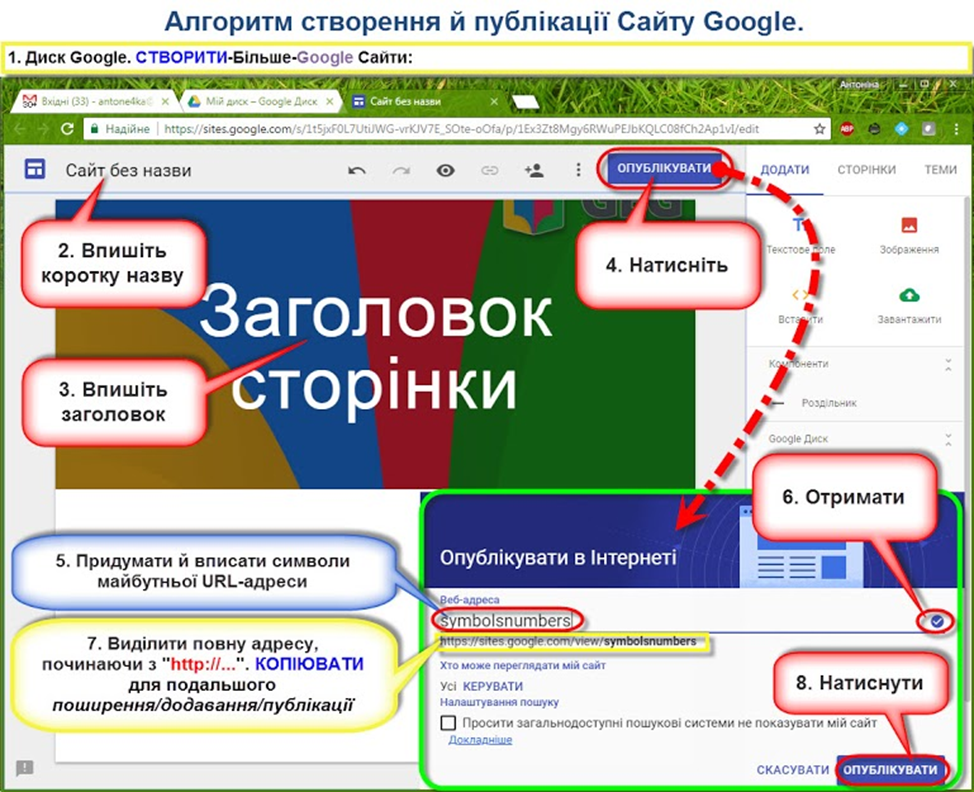Screen dimensions: 974x792
Task: Click the blue checkmark circle near web address
Action: tap(934, 622)
